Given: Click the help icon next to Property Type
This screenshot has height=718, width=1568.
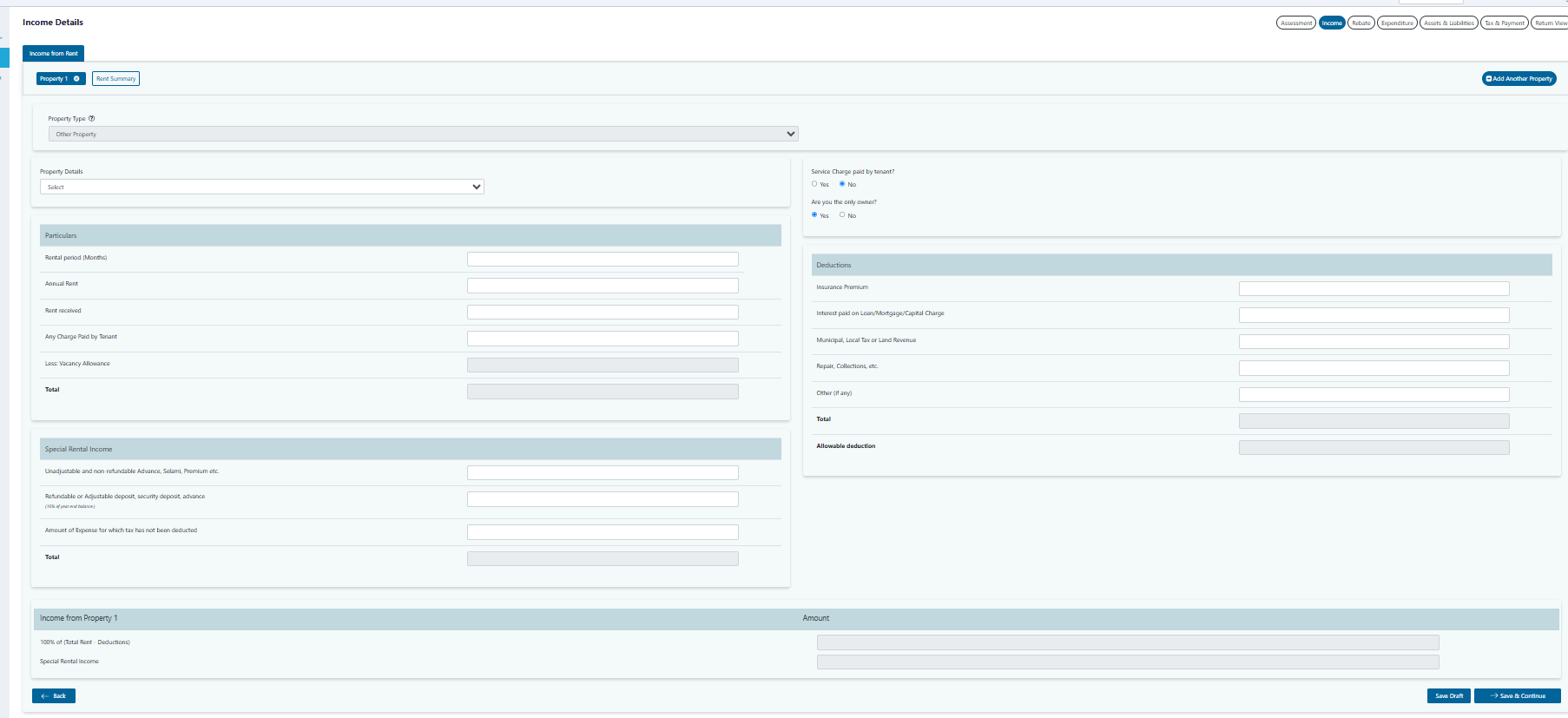Looking at the screenshot, I should [x=91, y=118].
